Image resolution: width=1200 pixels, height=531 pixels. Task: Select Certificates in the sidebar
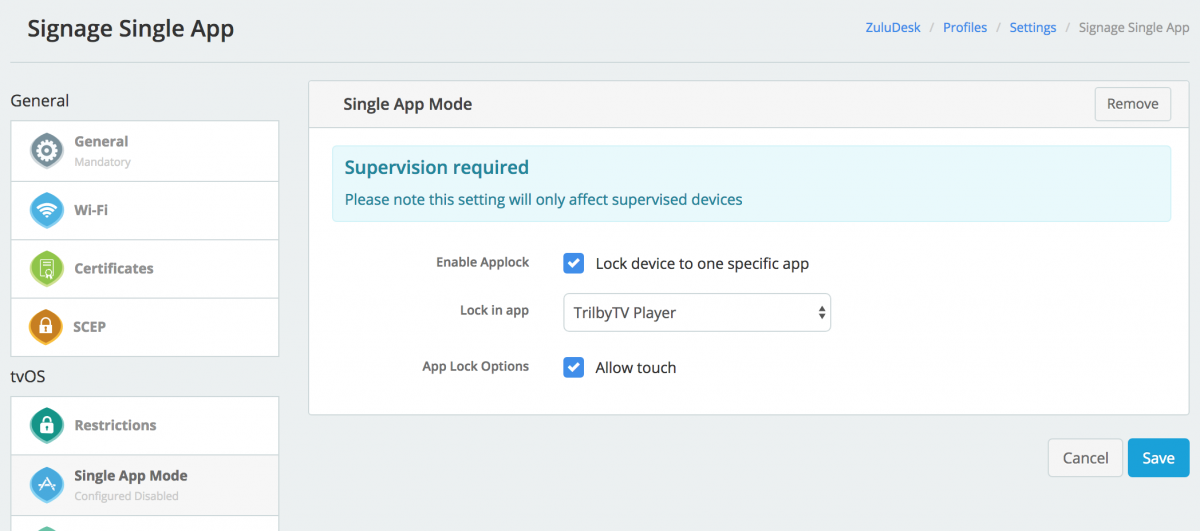pyautogui.click(x=114, y=269)
